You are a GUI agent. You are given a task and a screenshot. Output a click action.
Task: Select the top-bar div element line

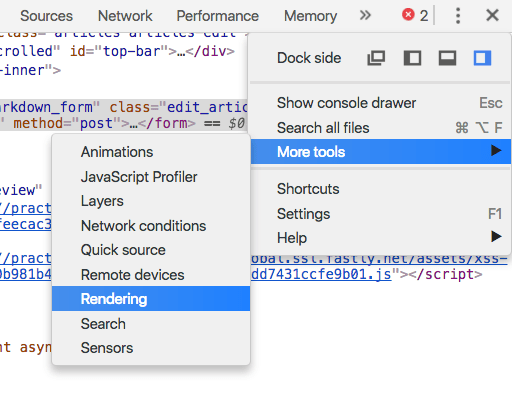tap(117, 51)
